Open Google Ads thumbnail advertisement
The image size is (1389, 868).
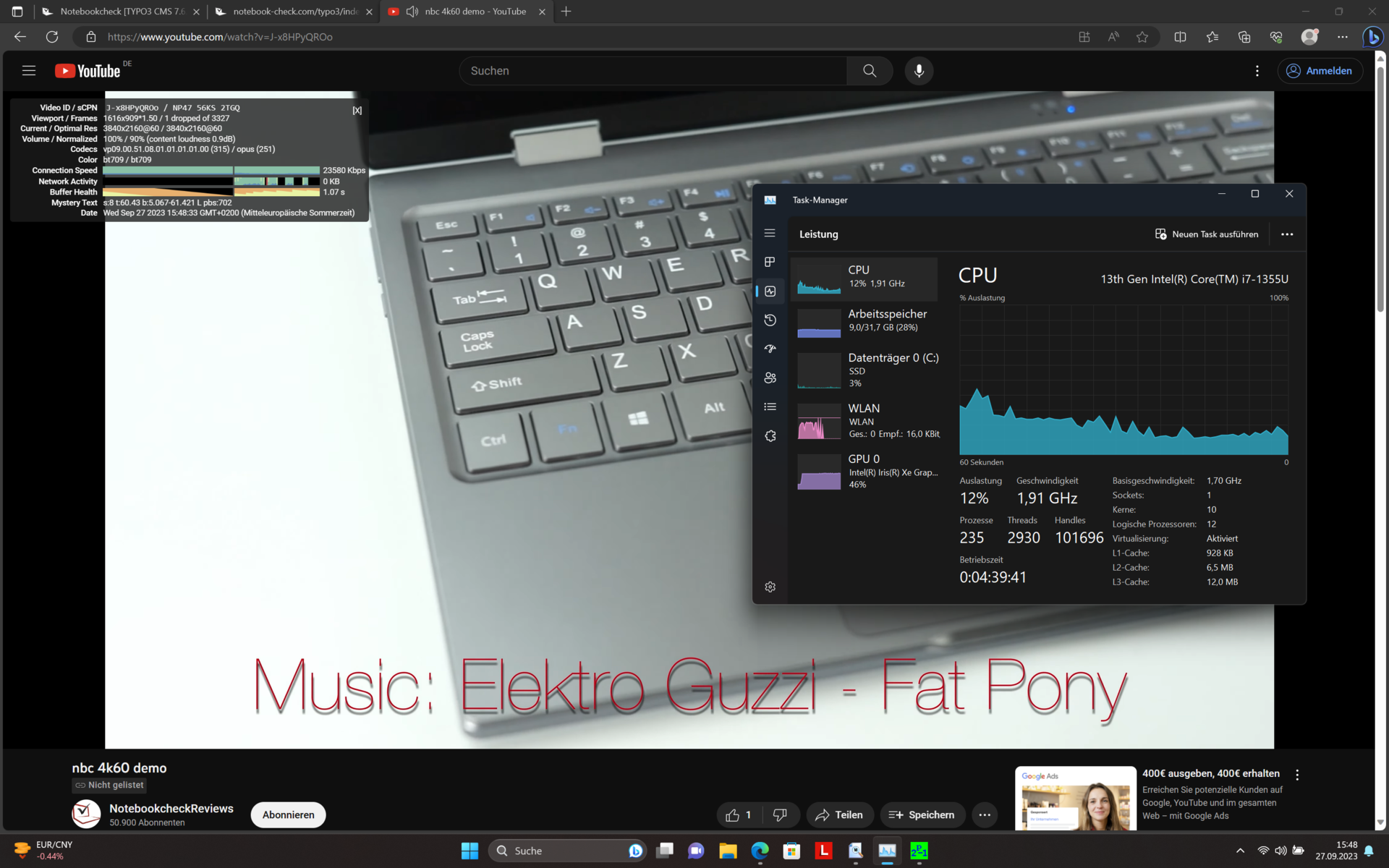(x=1075, y=798)
